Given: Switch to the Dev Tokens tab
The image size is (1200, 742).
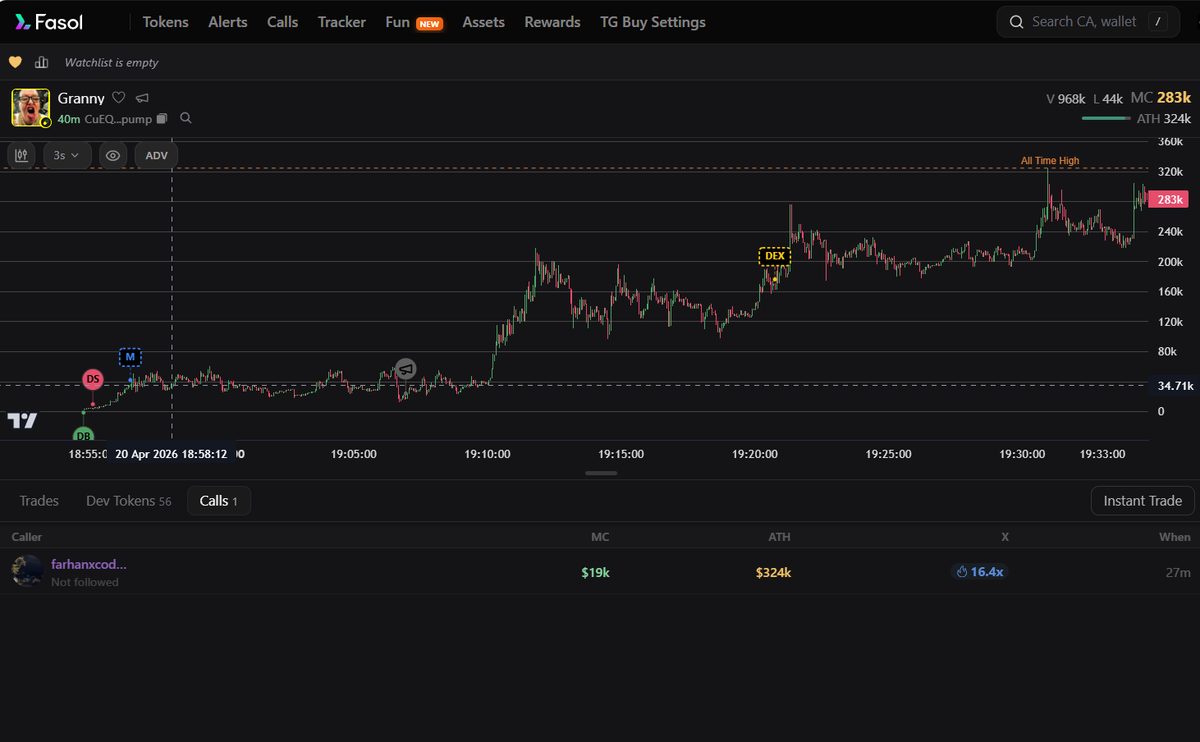Looking at the screenshot, I should pyautogui.click(x=129, y=501).
